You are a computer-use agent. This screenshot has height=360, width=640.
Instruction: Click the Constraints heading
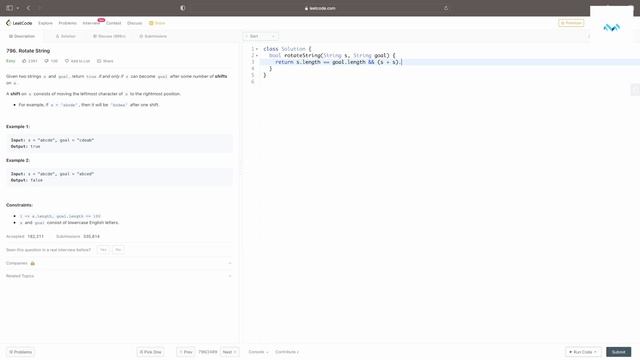tap(19, 205)
